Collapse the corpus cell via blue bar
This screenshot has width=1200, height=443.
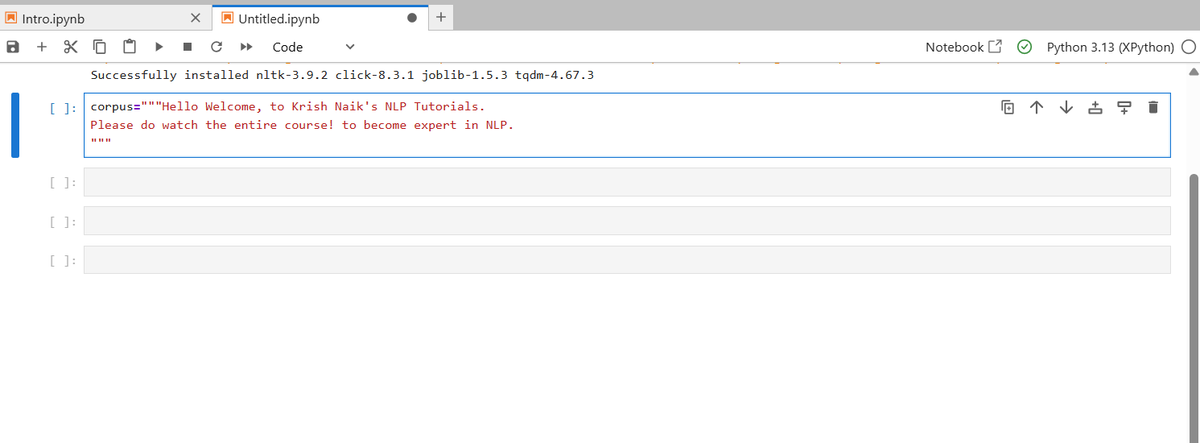click(x=15, y=125)
